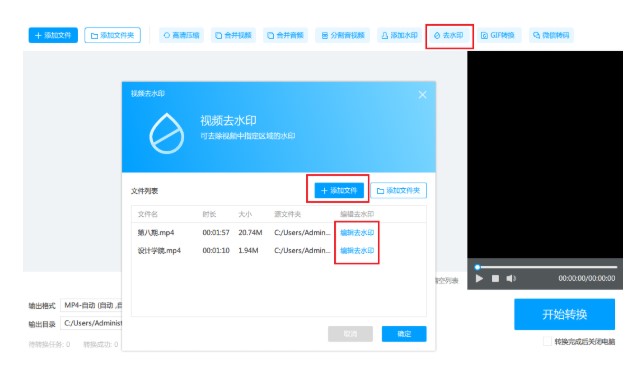635x375 pixels.
Task: Enable 转换完成后关闭电脑 checkbox
Action: tap(547, 341)
